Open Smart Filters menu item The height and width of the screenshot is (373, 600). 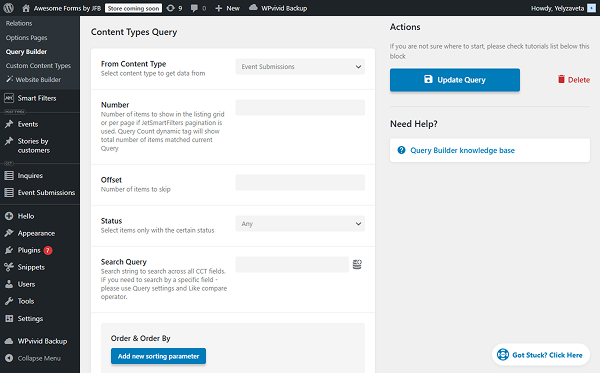coord(37,98)
